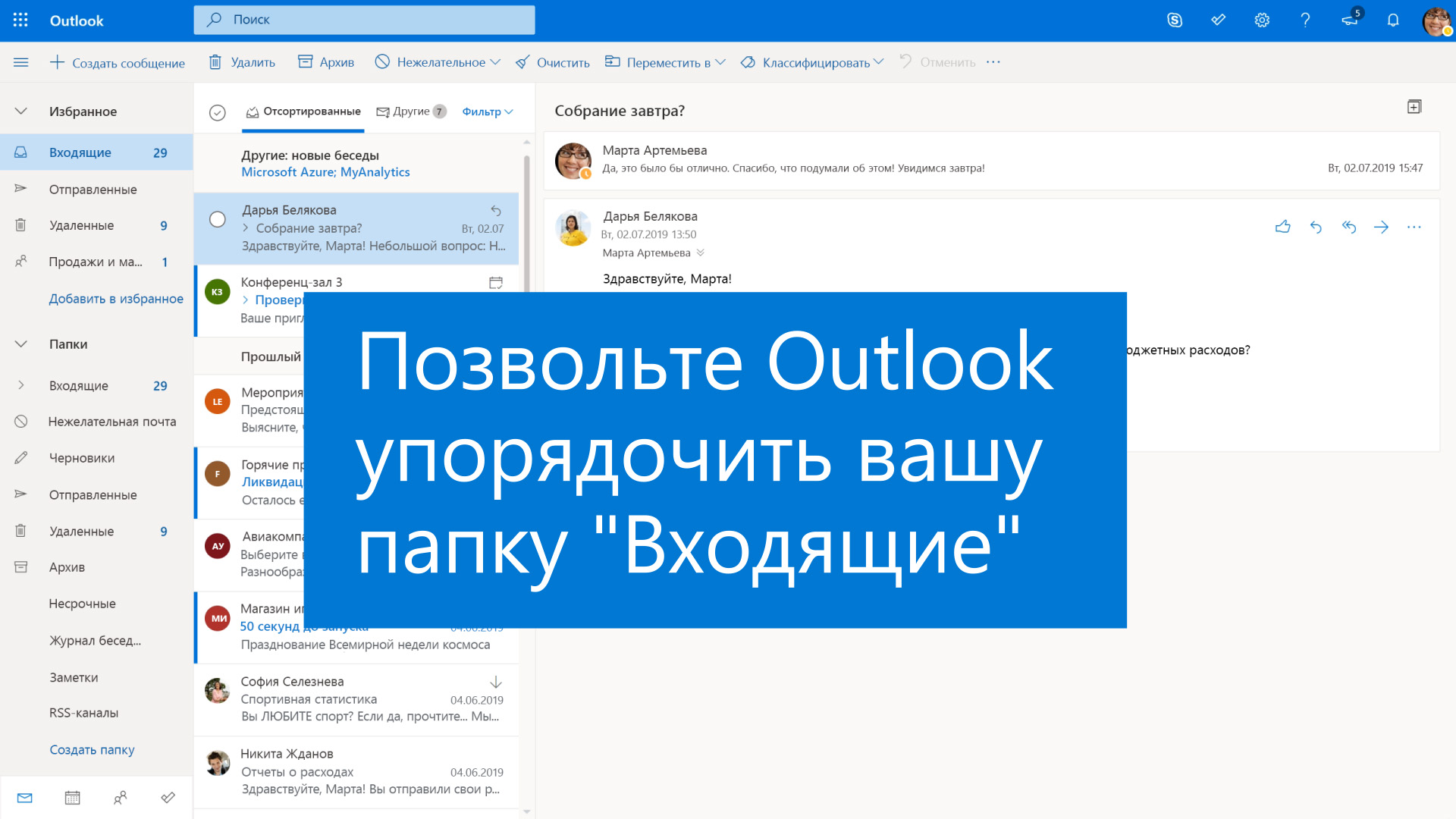Open the To Do checkmark icon in header
This screenshot has height=819, width=1456.
click(x=1219, y=20)
